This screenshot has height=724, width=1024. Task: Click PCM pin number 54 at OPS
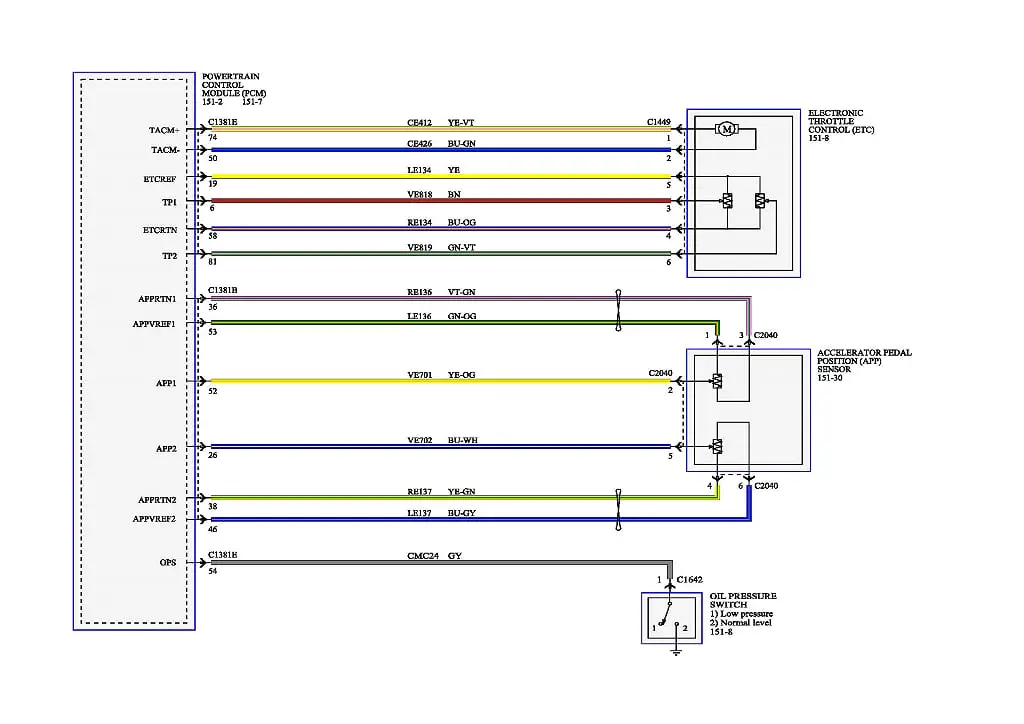click(213, 571)
